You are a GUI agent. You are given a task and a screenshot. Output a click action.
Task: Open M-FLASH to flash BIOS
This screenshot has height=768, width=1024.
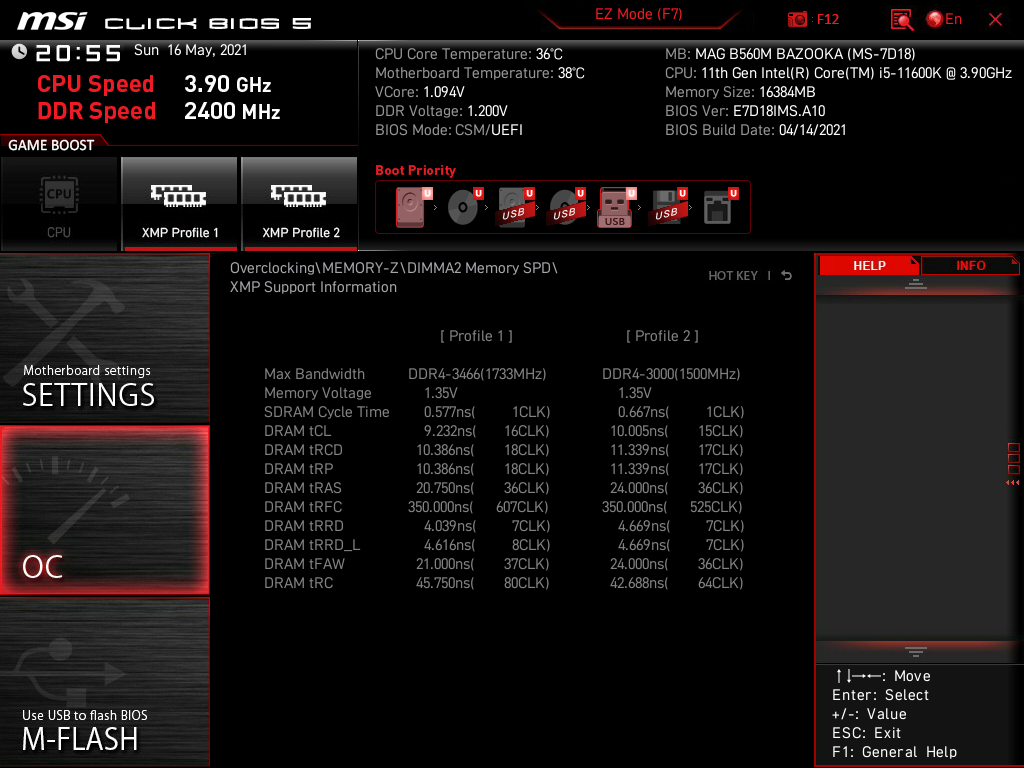coord(104,682)
